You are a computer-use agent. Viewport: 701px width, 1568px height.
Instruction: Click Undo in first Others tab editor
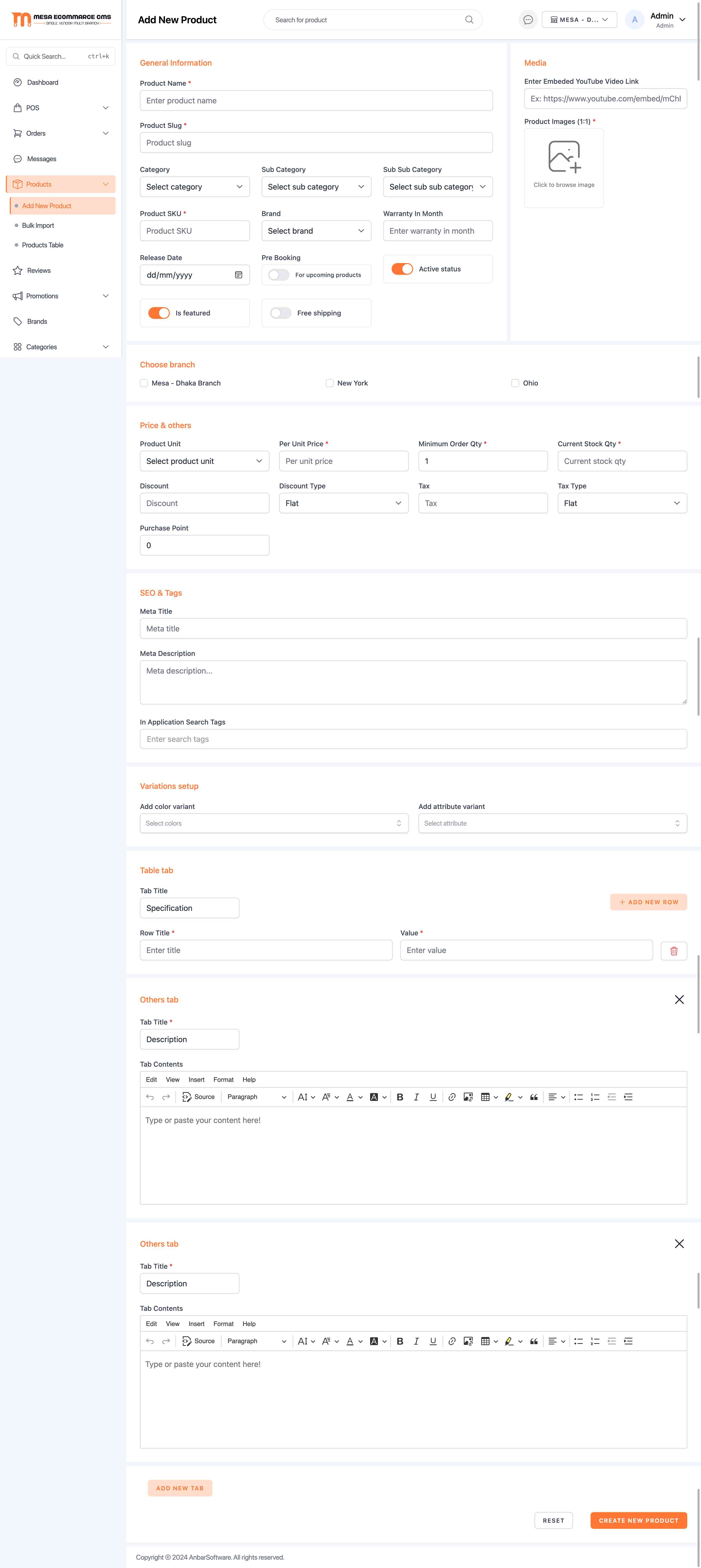coord(150,1097)
